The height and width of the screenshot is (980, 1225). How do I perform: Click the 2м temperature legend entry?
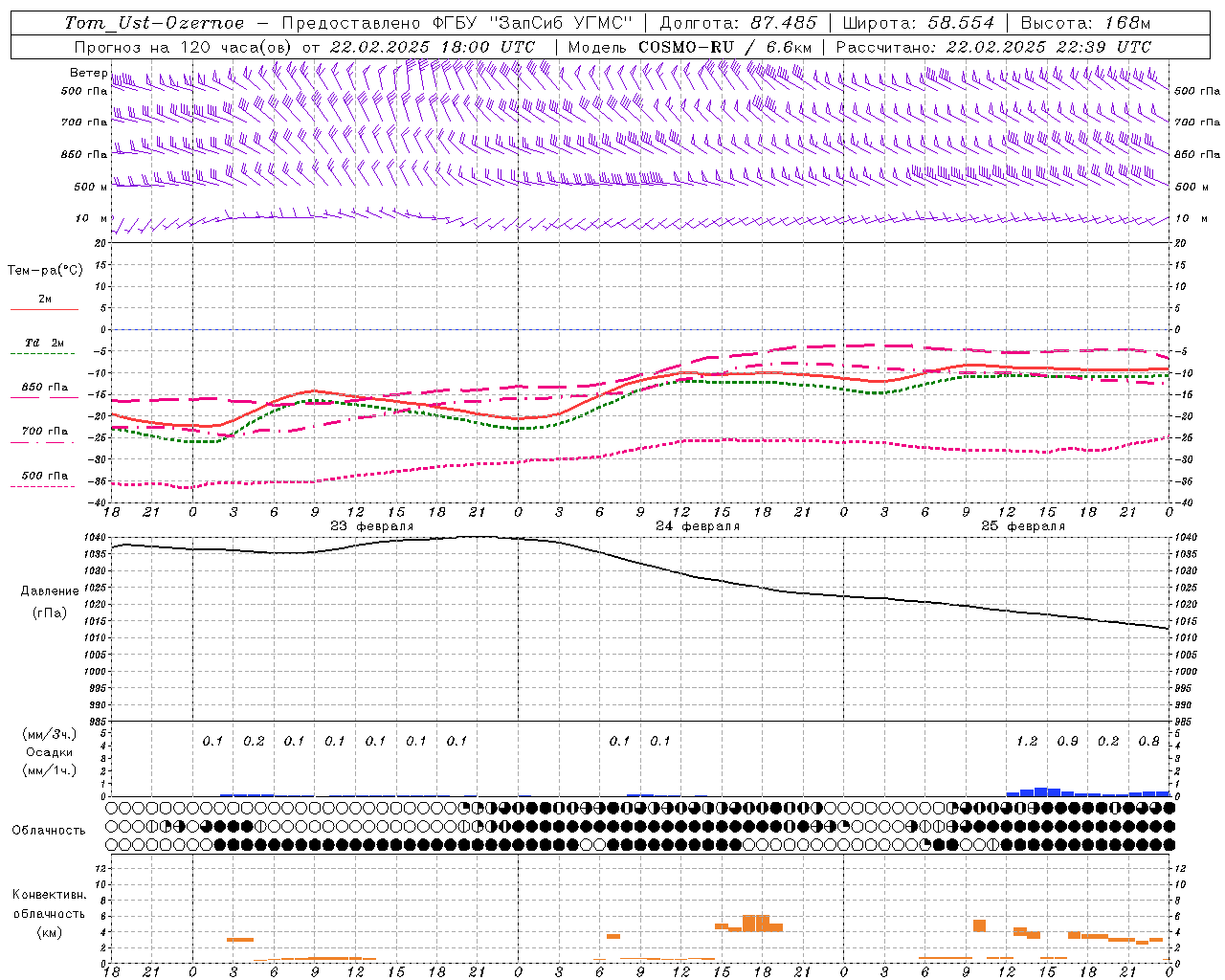coord(45,299)
